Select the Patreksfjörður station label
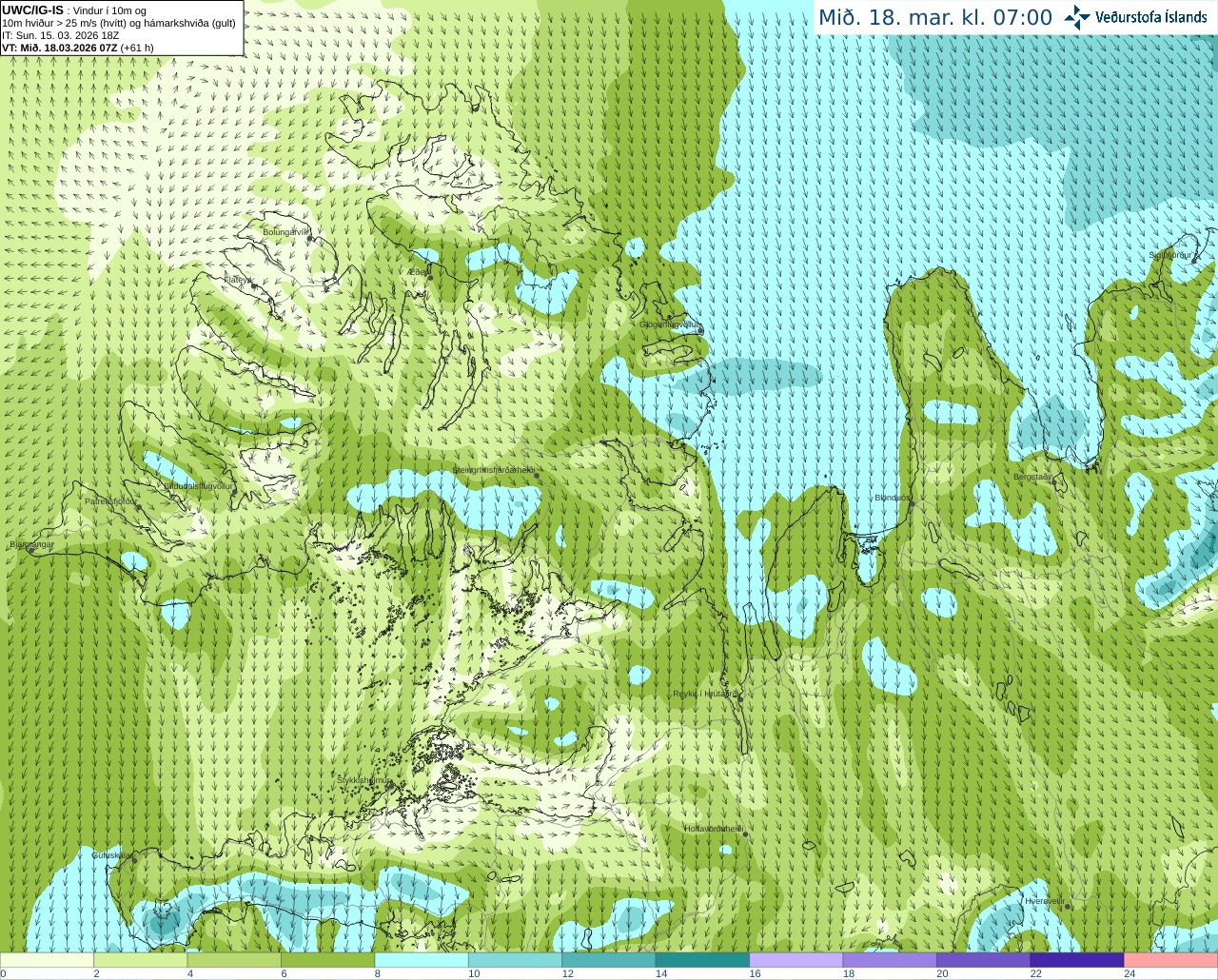Screen dimensions: 1218x980 [111, 500]
